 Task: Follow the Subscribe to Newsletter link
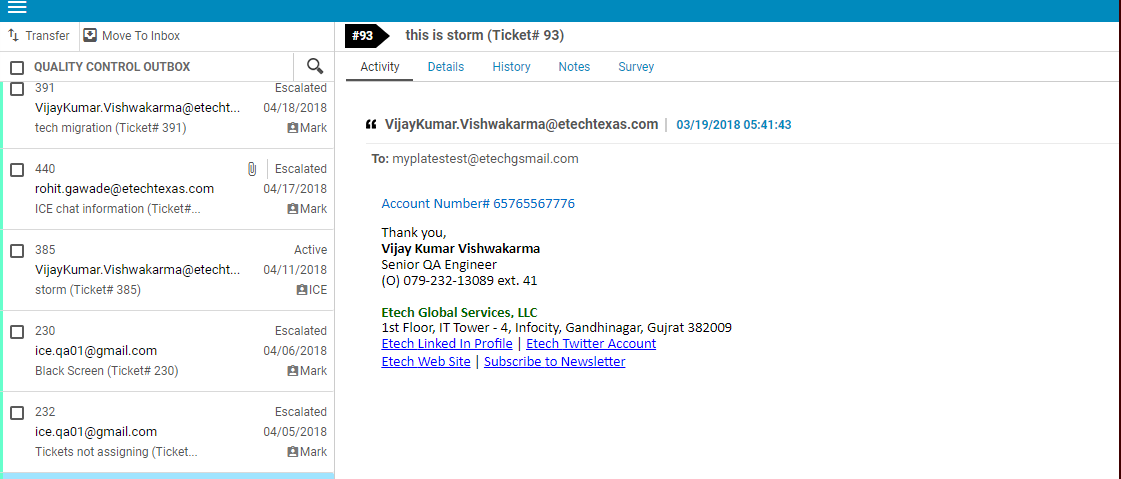[555, 361]
